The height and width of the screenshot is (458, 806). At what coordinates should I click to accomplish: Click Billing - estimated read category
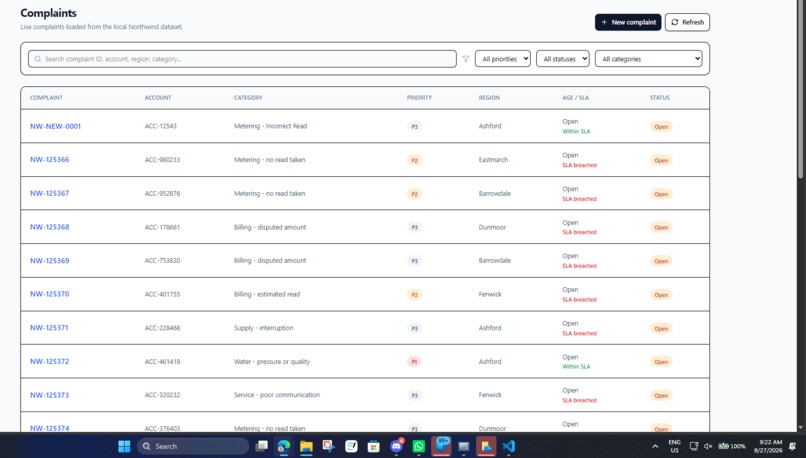pos(267,294)
